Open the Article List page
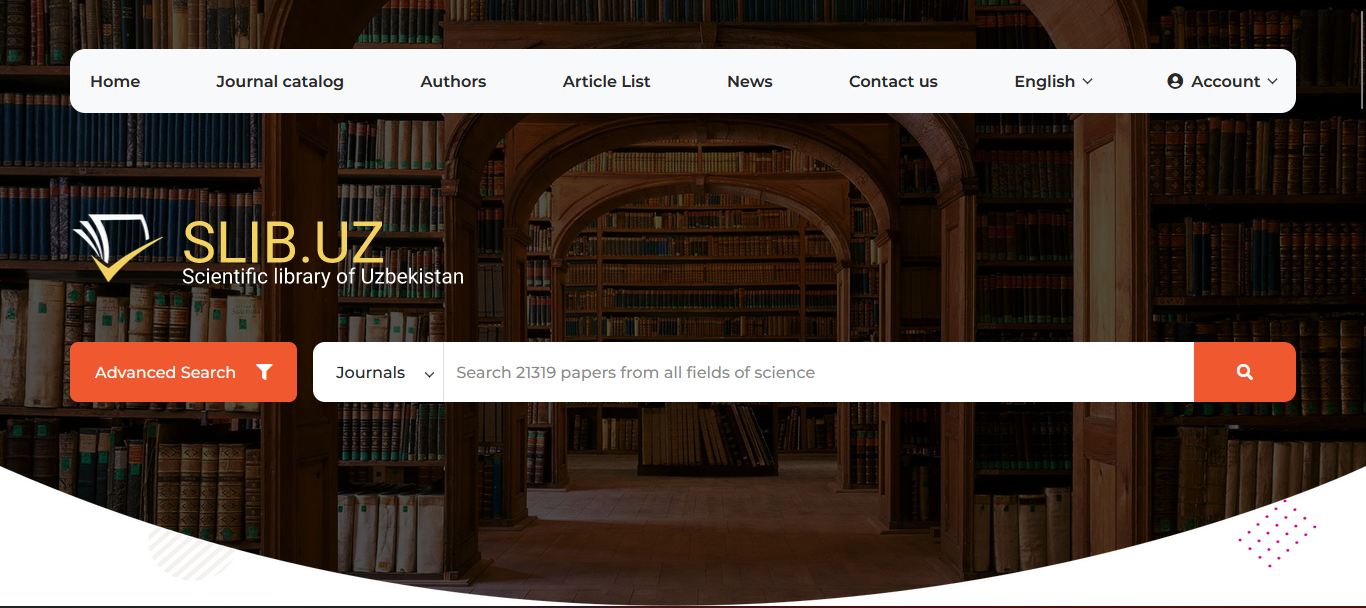 [606, 82]
